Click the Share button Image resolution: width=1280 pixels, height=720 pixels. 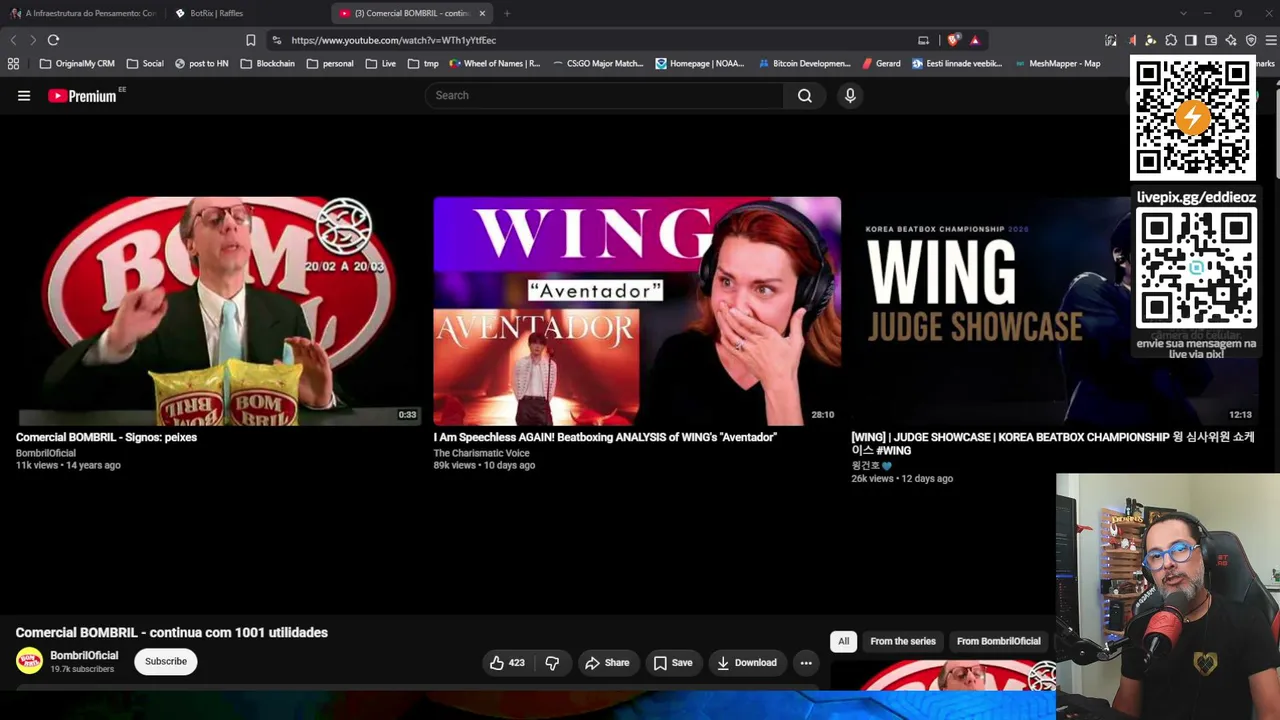607,663
